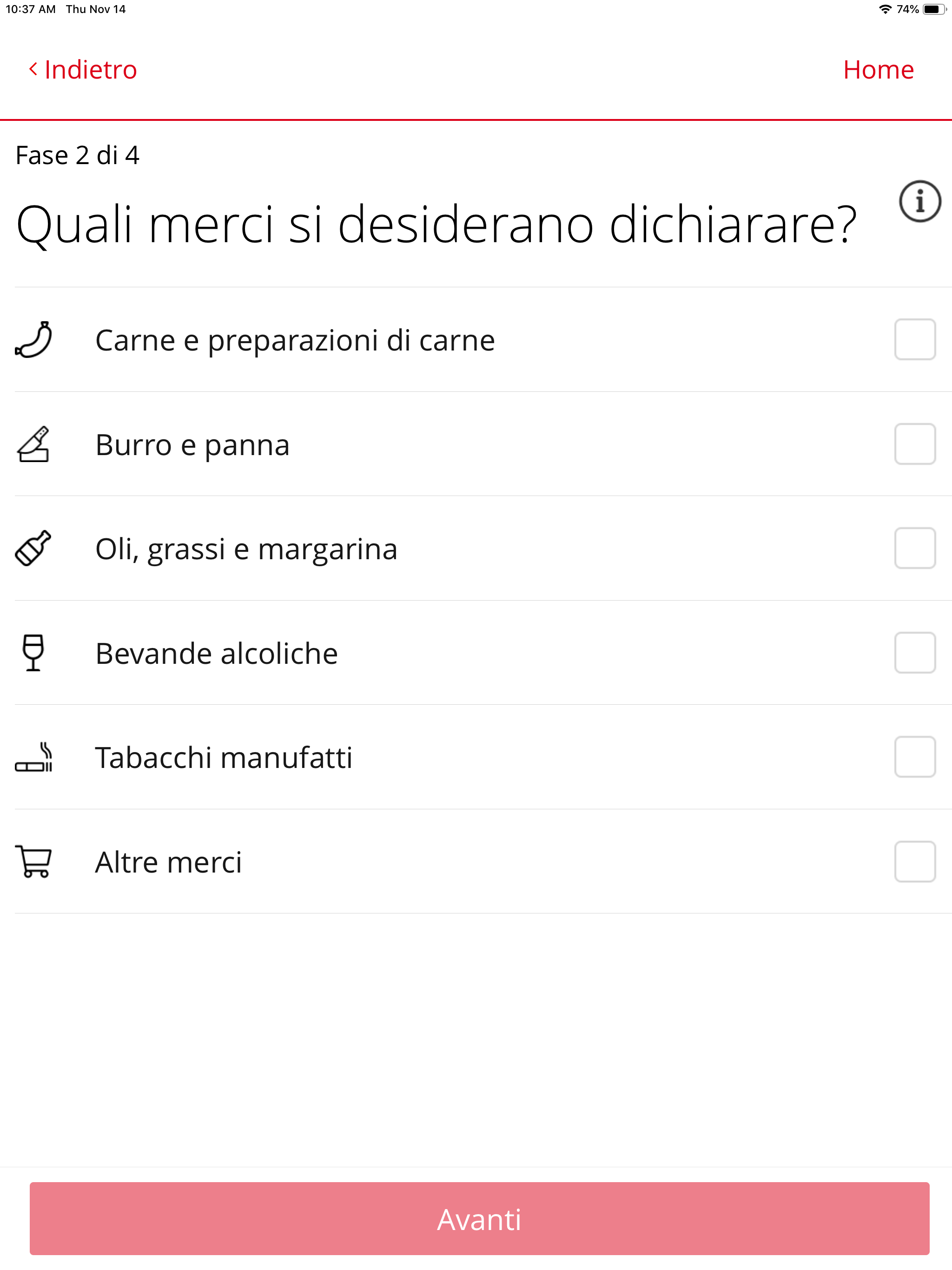Tap the Tabacchi manufatti label

pyautogui.click(x=224, y=758)
